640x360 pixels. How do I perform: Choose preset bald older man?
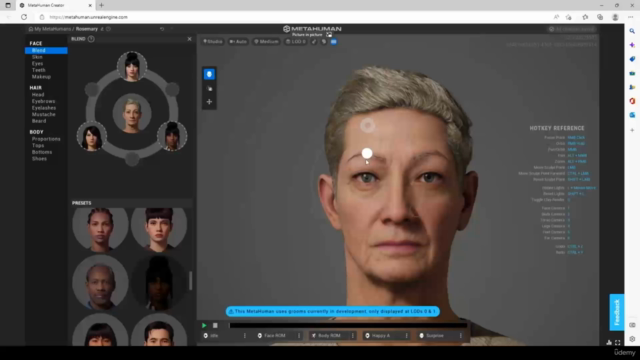coord(100,282)
